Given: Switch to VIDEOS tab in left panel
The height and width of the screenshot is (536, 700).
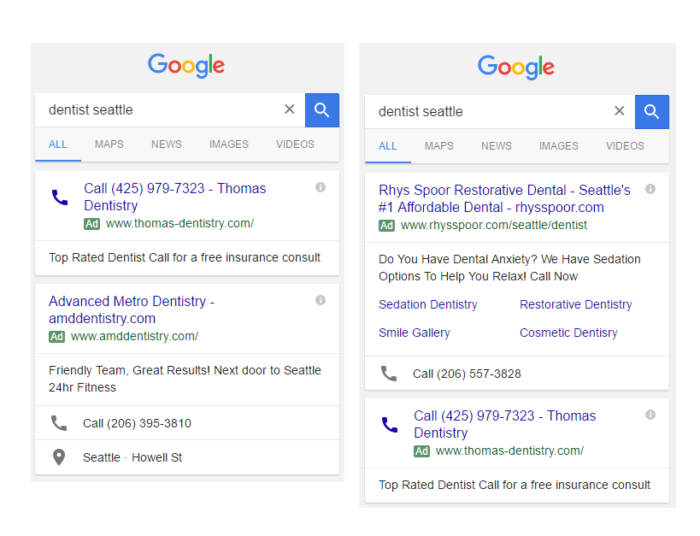Looking at the screenshot, I should [x=295, y=145].
